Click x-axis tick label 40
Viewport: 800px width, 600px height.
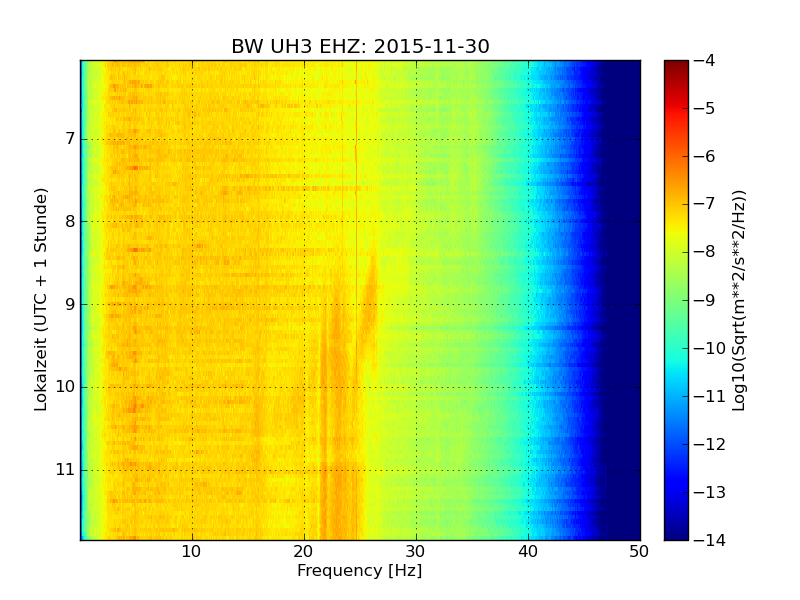tap(528, 552)
